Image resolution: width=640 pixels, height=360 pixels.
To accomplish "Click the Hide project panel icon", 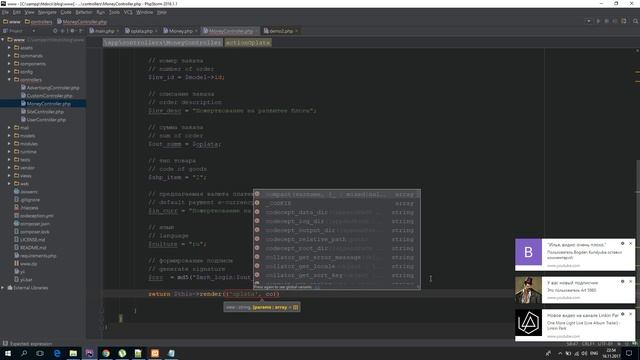I will (x=81, y=31).
